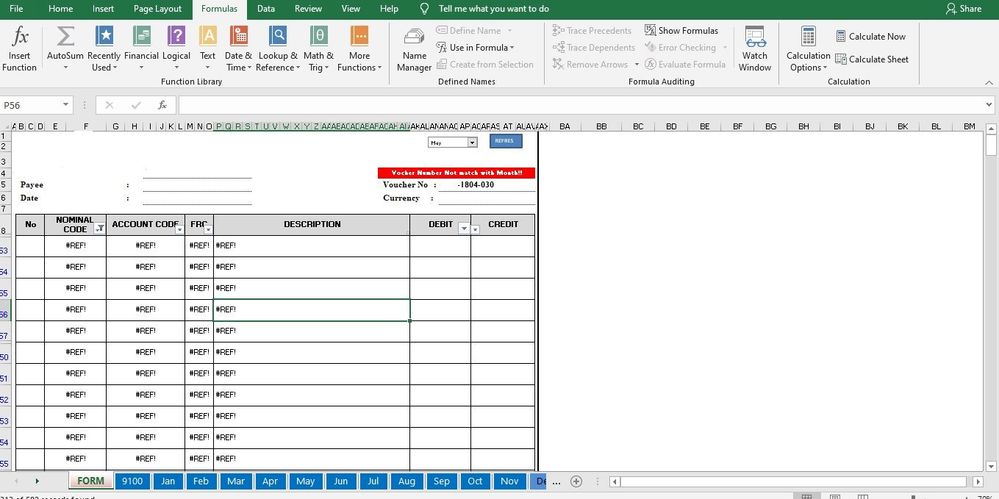This screenshot has height=499, width=999.
Task: Open the AutoSum function icon
Action: [65, 37]
